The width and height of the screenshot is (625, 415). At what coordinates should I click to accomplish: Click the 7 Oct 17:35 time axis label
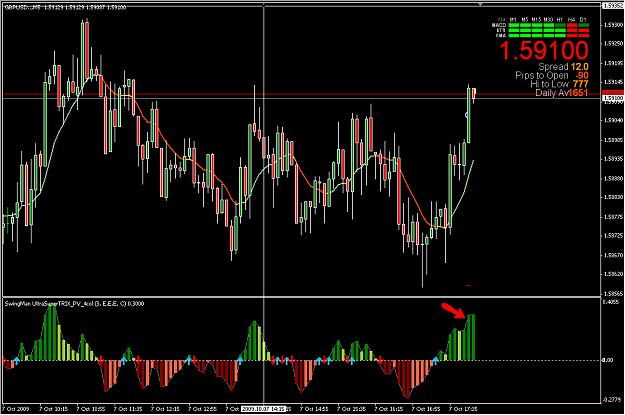[x=463, y=409]
